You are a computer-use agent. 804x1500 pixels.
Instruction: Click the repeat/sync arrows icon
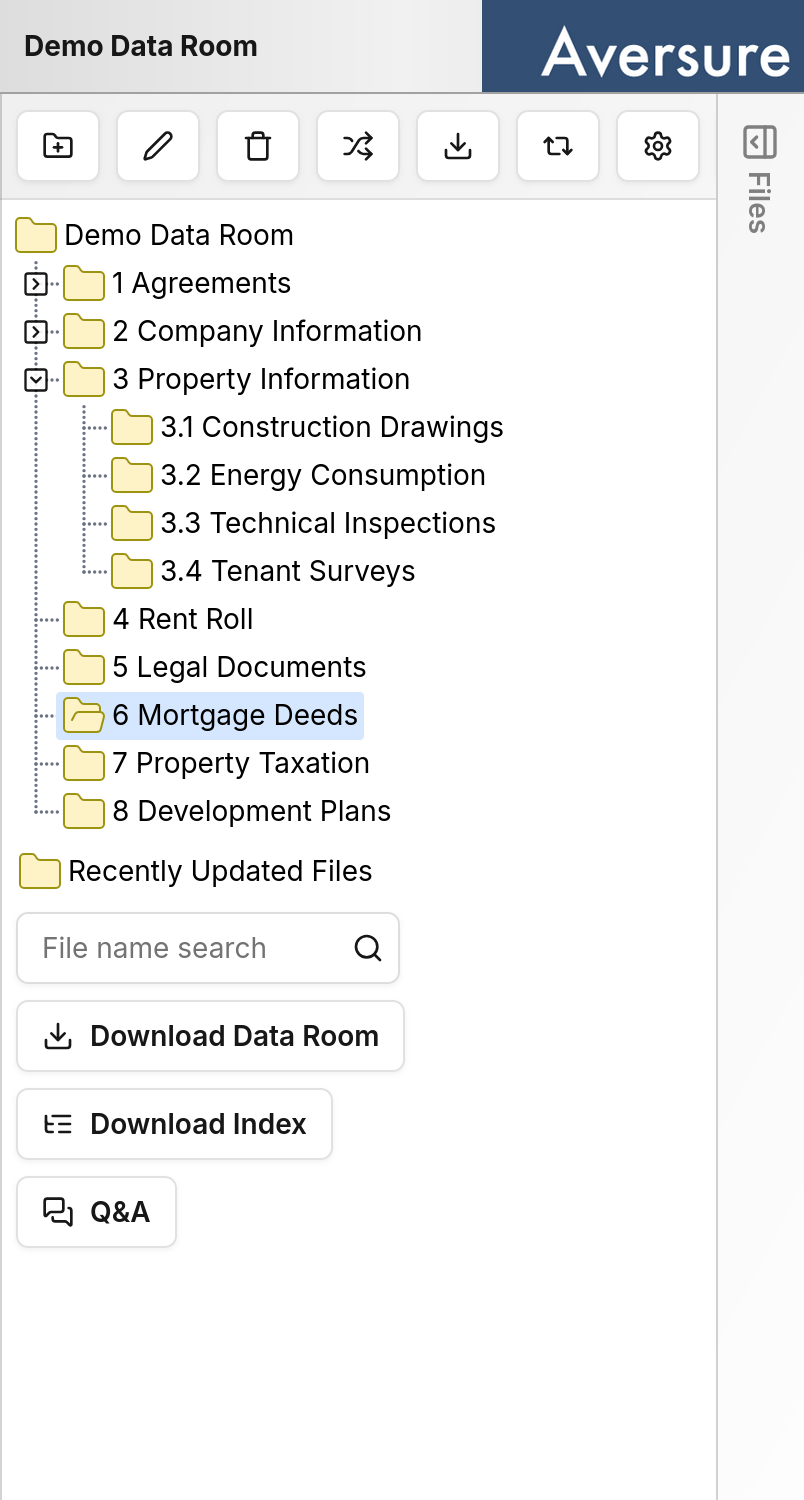[558, 146]
